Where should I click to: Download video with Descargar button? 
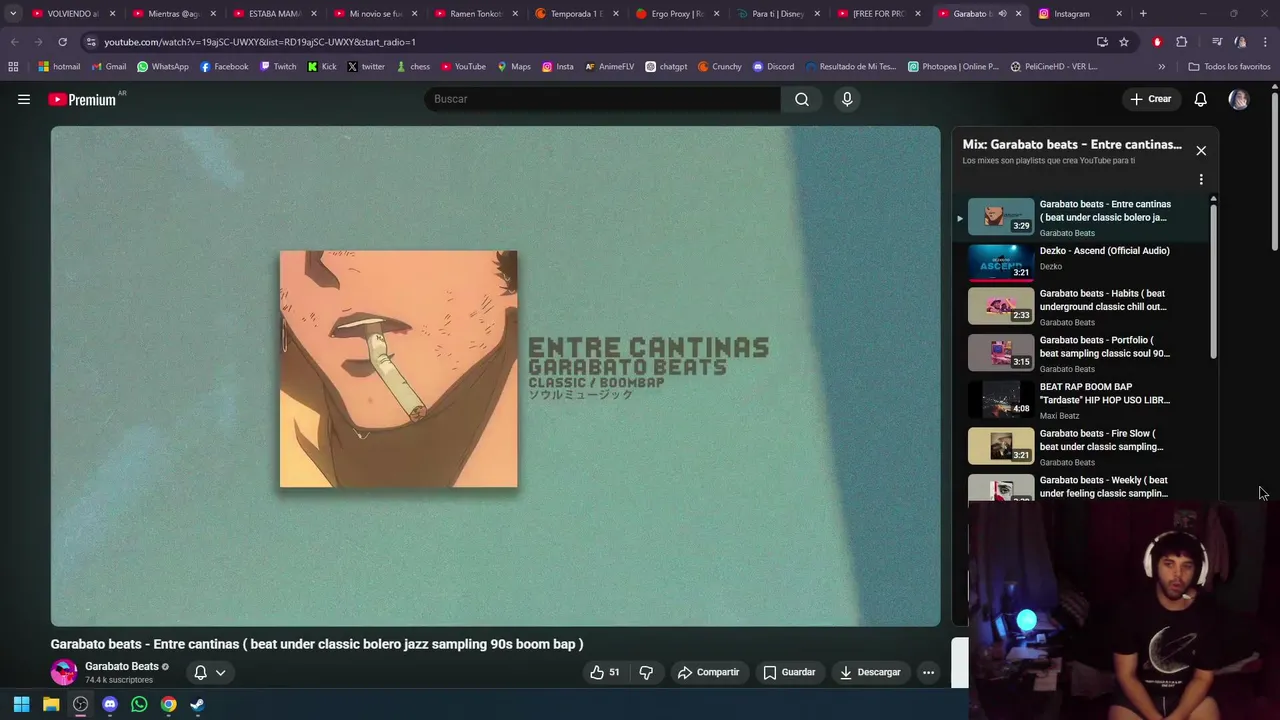(870, 672)
